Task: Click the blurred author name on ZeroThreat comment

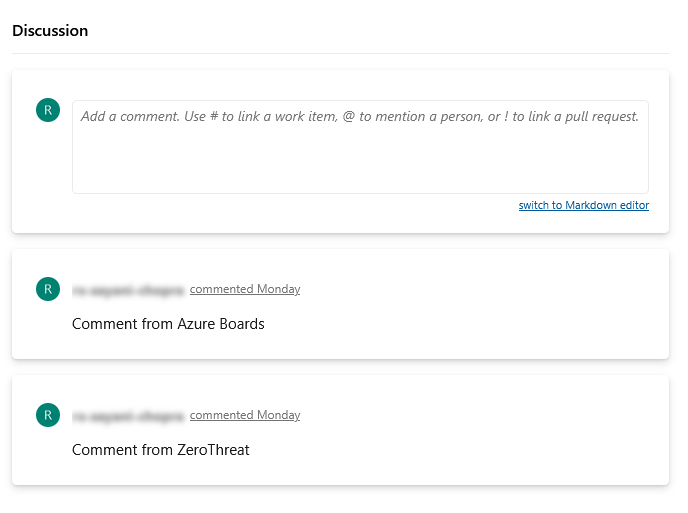Action: (128, 416)
